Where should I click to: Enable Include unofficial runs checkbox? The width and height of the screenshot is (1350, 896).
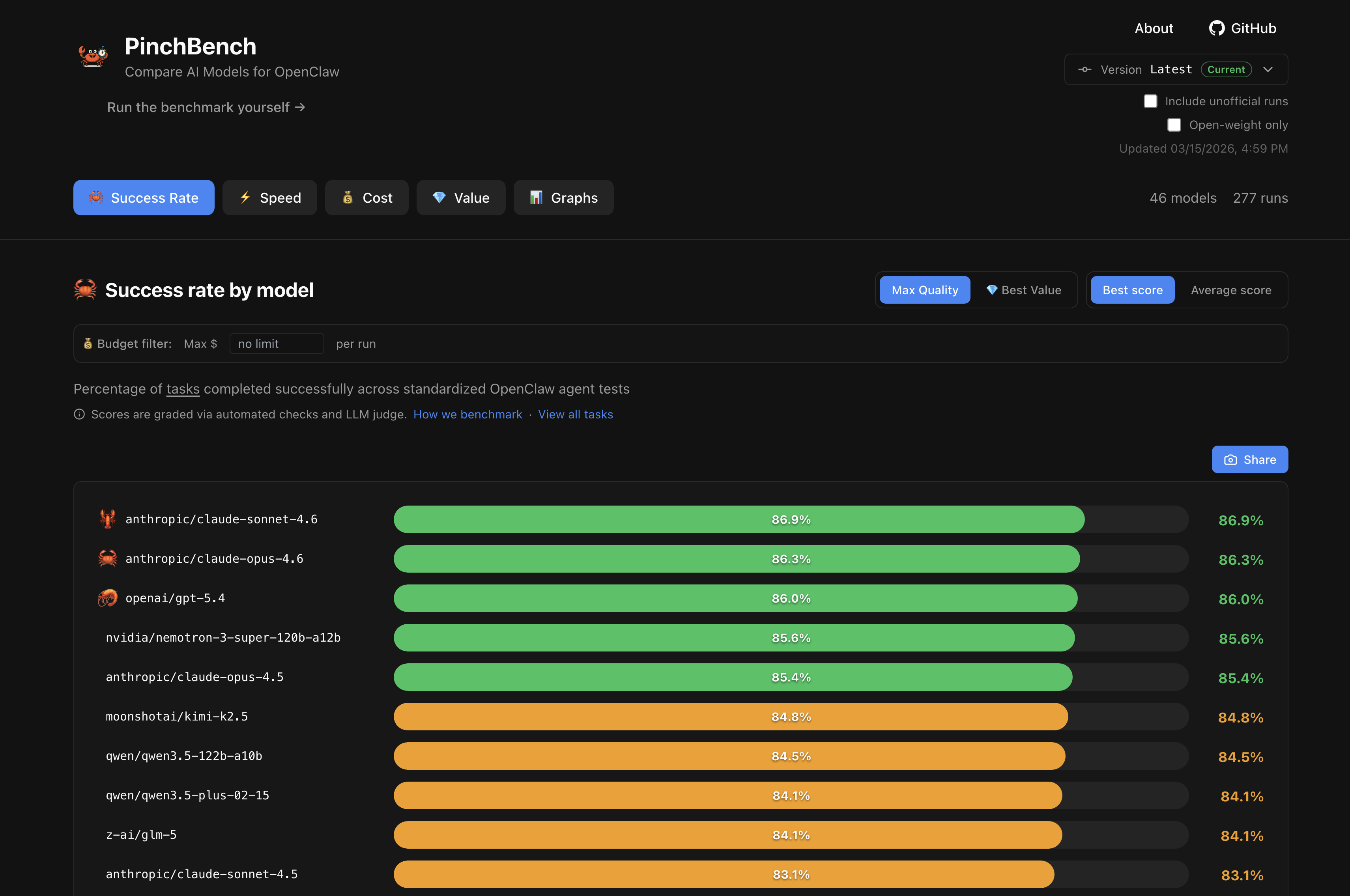(x=1150, y=101)
